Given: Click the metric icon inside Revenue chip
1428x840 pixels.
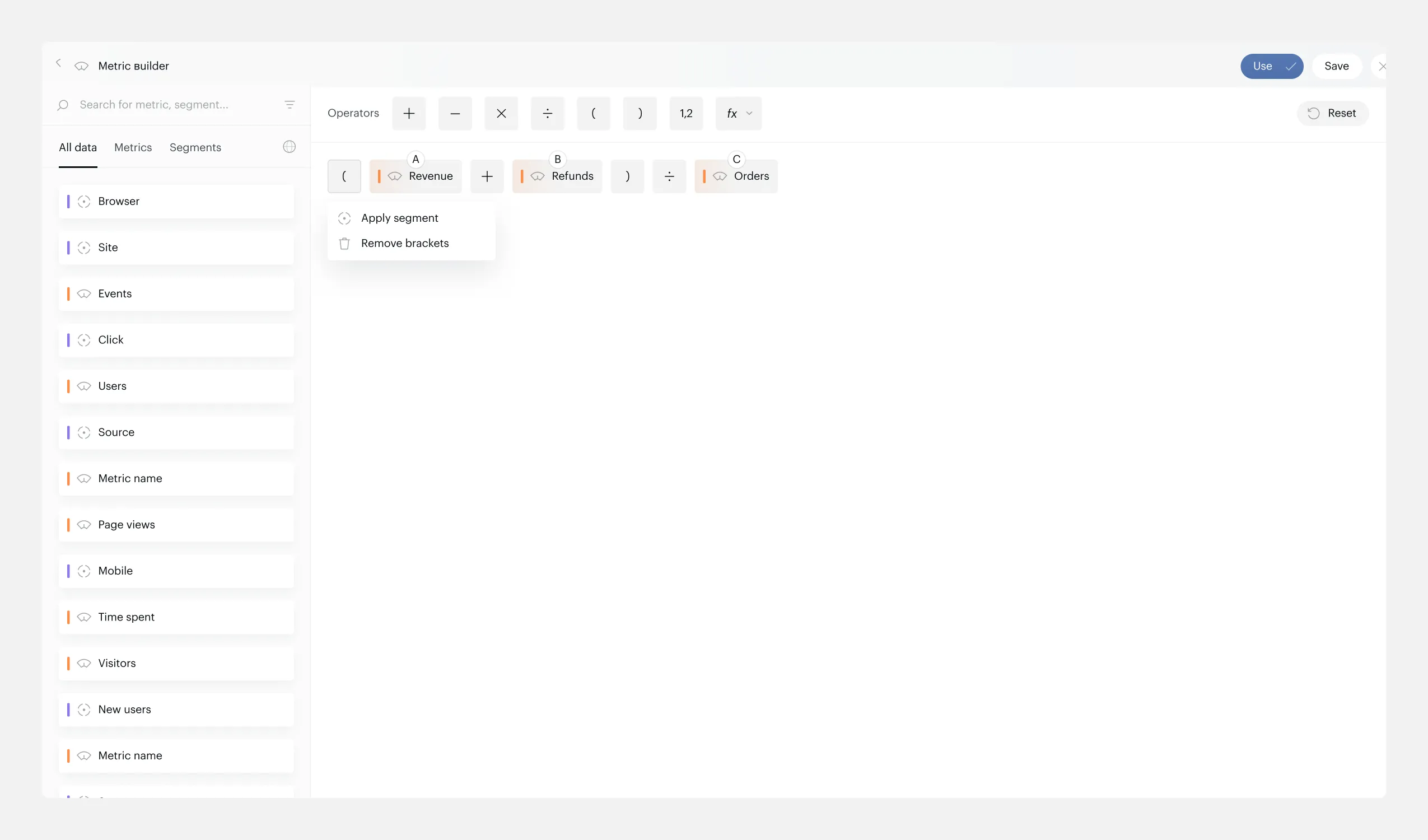Looking at the screenshot, I should coord(395,177).
